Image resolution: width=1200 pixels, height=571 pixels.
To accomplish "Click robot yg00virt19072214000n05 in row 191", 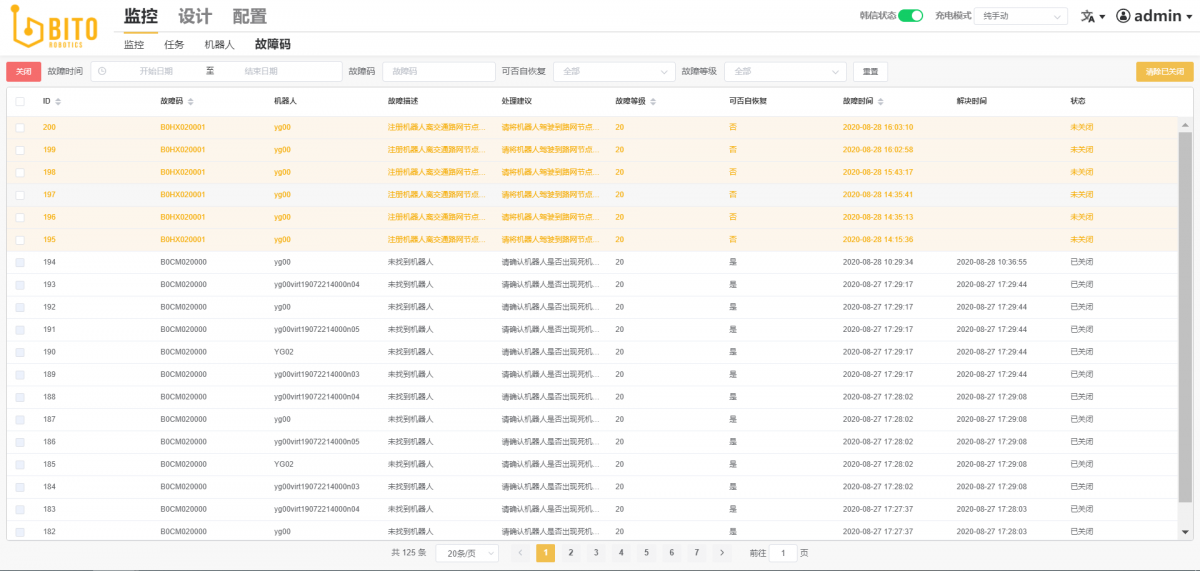I will coord(317,329).
